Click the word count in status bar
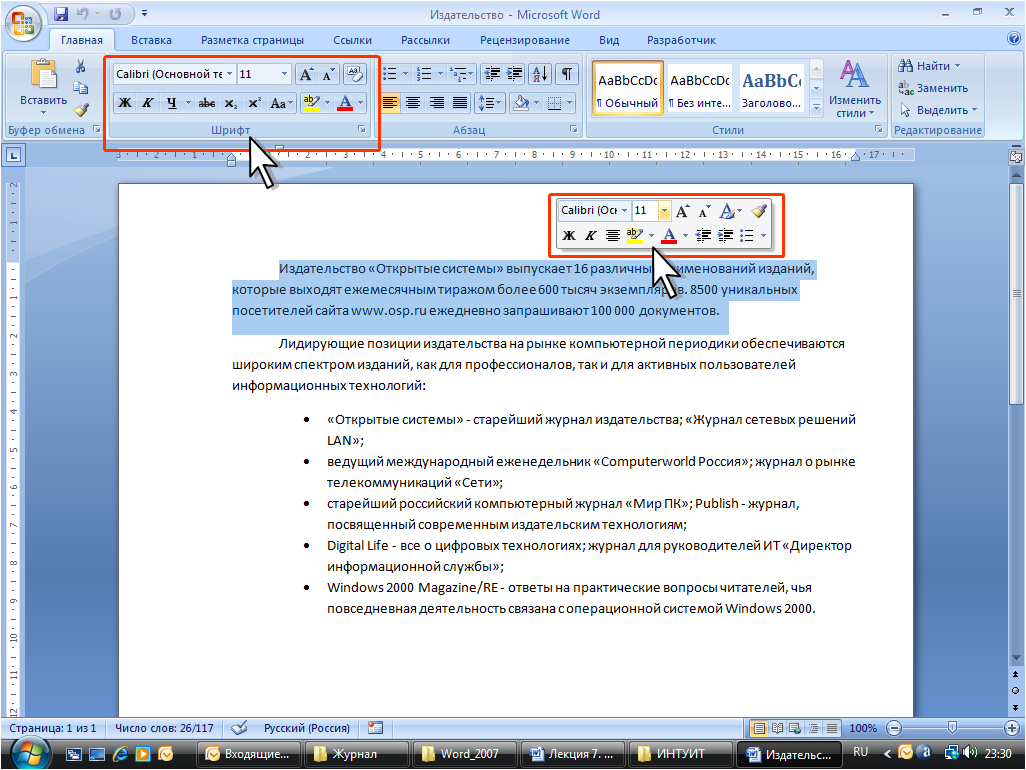 coord(164,727)
